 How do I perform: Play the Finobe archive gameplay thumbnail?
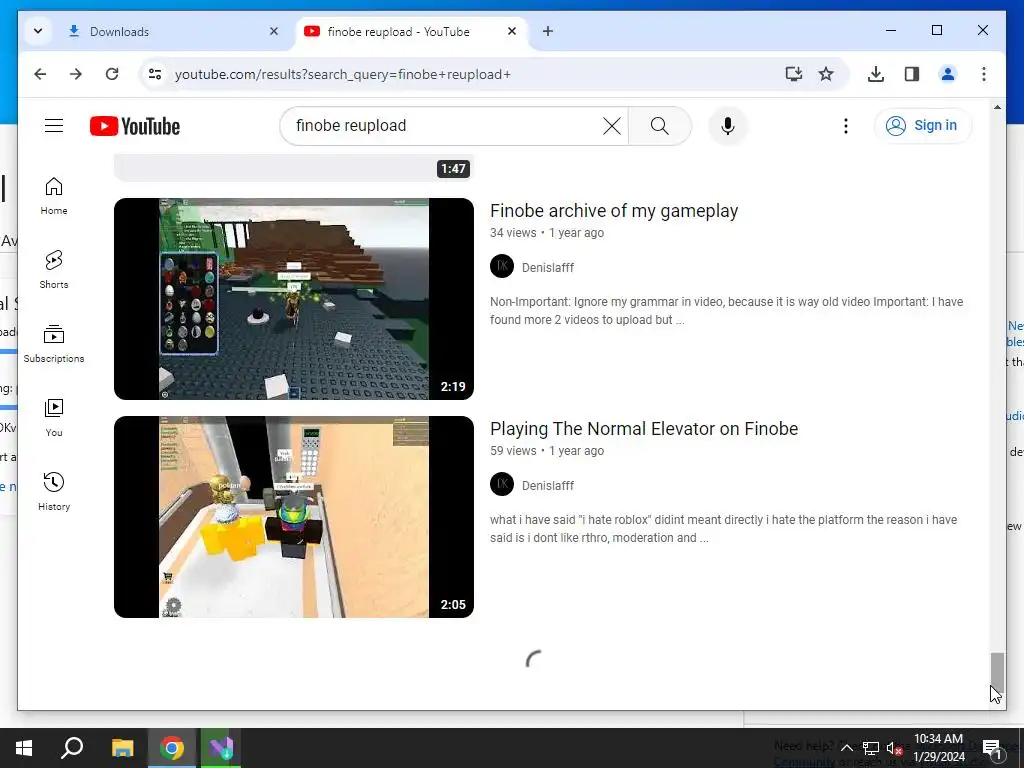tap(294, 299)
